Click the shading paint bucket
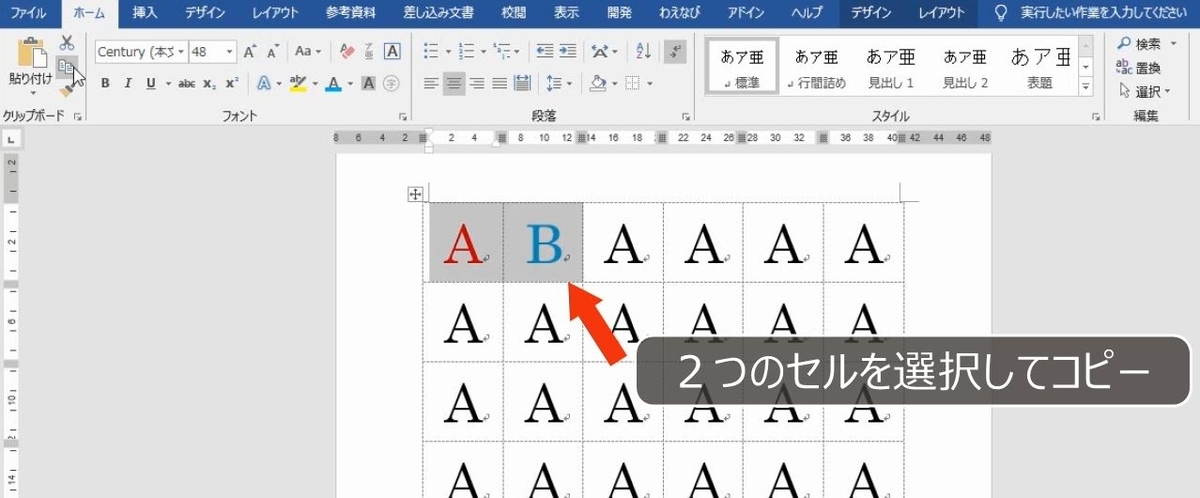 coord(597,84)
